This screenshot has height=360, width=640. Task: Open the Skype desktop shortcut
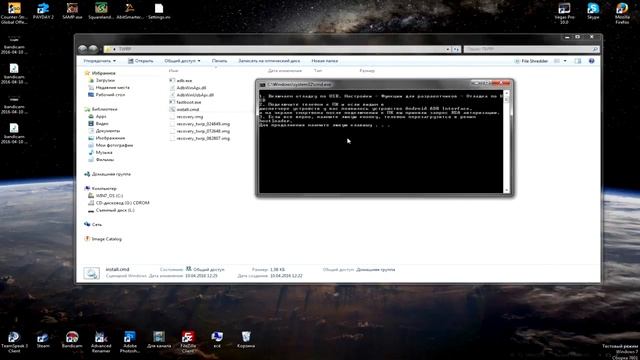593,11
